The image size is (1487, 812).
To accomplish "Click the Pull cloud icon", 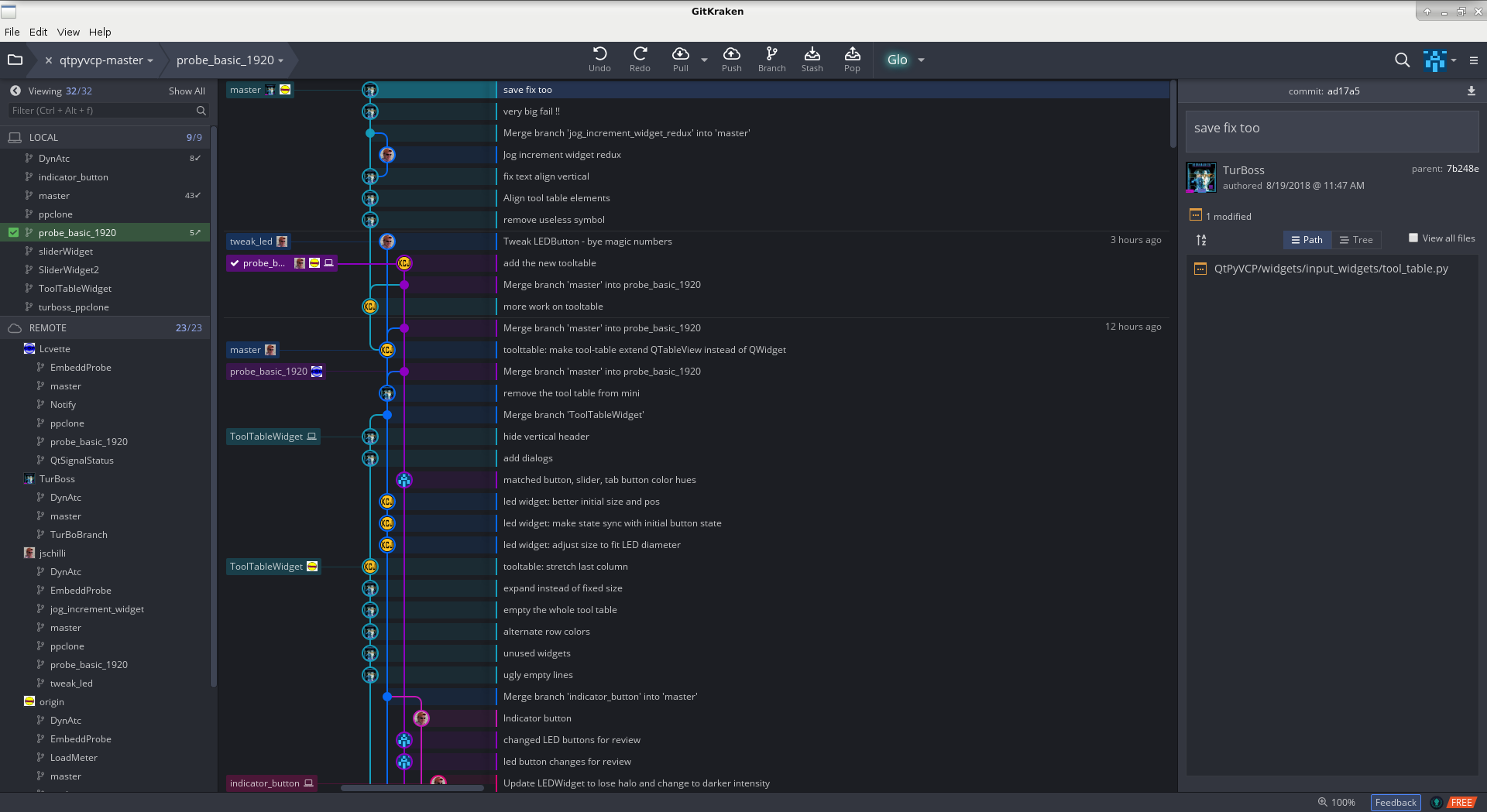I will pos(680,53).
